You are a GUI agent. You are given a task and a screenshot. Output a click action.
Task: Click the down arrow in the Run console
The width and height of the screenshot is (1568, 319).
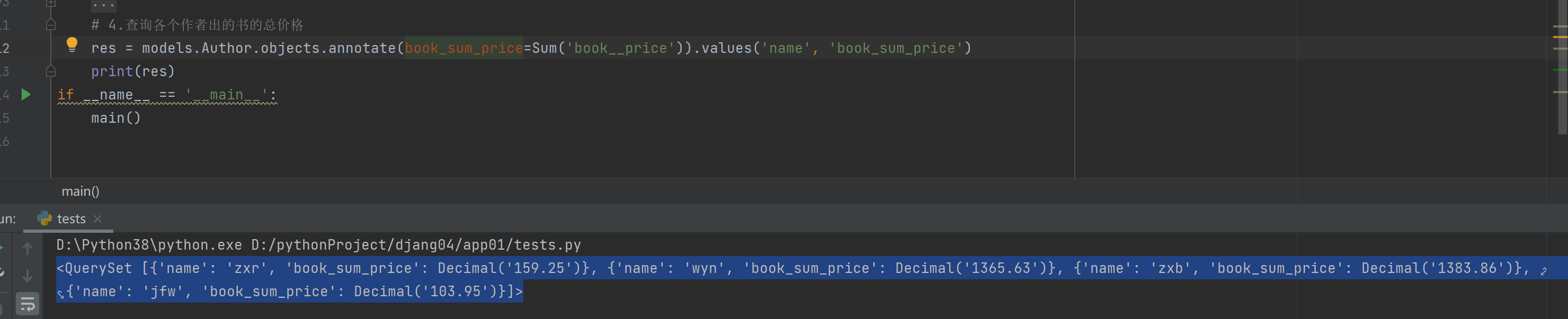tap(28, 276)
